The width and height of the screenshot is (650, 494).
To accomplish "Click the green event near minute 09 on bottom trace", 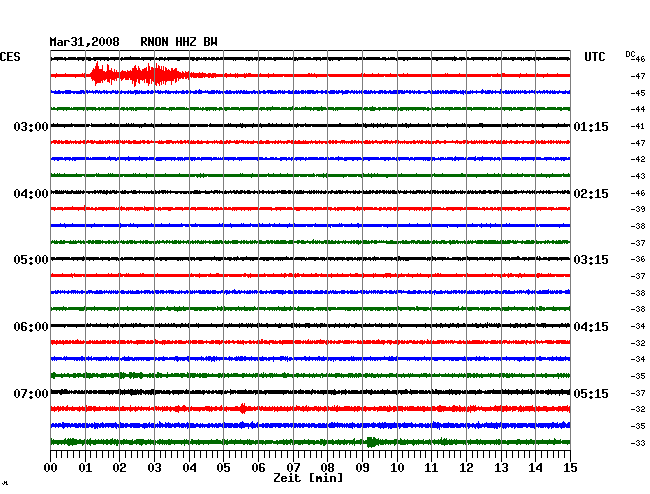I will [x=371, y=442].
